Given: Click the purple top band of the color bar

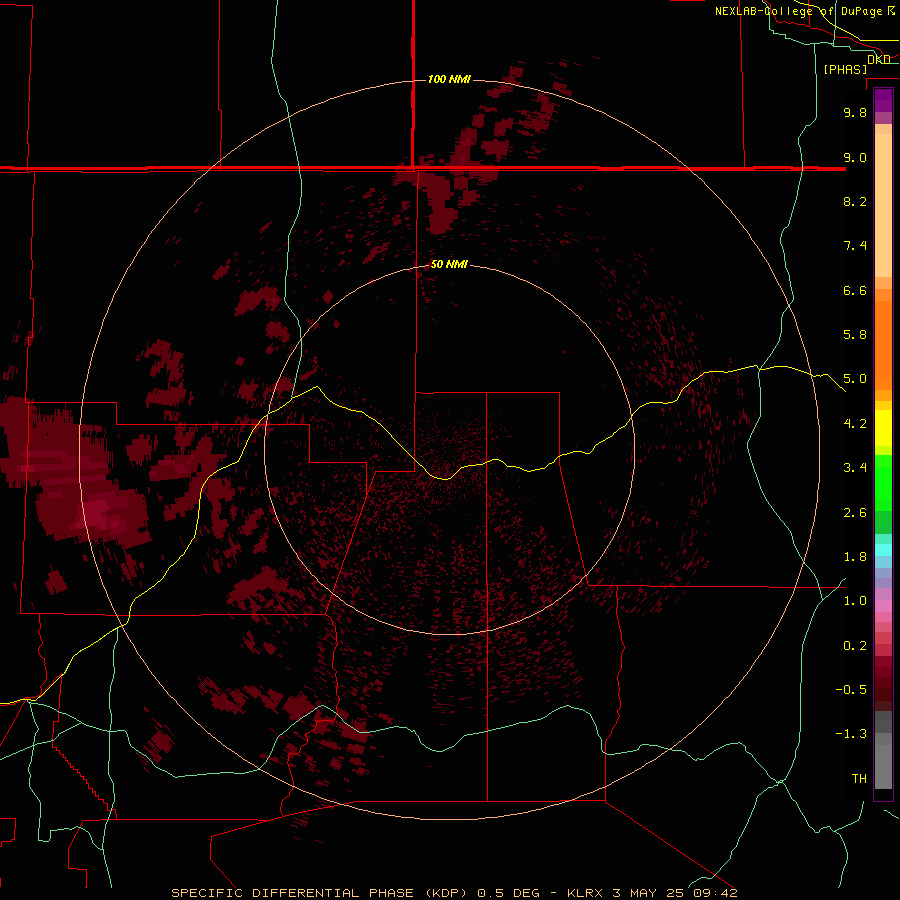Looking at the screenshot, I should point(883,100).
